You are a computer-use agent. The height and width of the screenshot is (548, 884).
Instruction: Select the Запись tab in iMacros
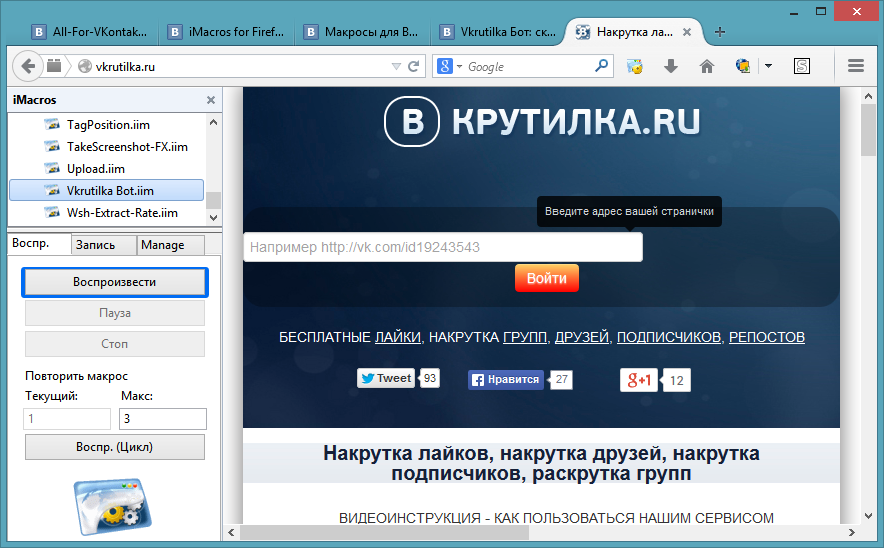tap(103, 245)
